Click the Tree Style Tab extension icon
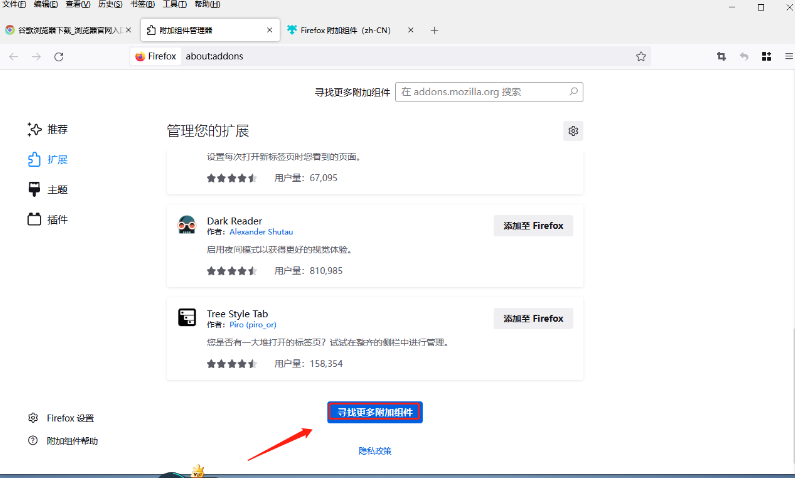Screen dimensions: 795x478 pyautogui.click(x=187, y=317)
